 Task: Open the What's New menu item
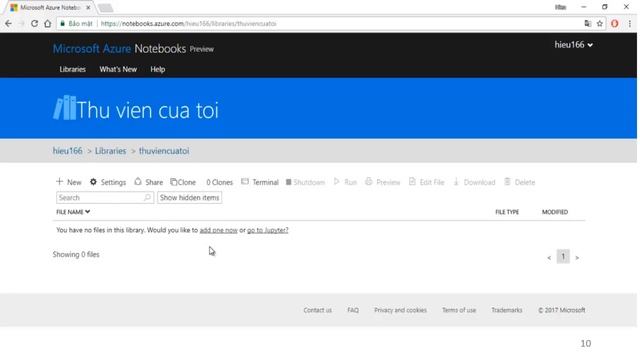coord(118,69)
